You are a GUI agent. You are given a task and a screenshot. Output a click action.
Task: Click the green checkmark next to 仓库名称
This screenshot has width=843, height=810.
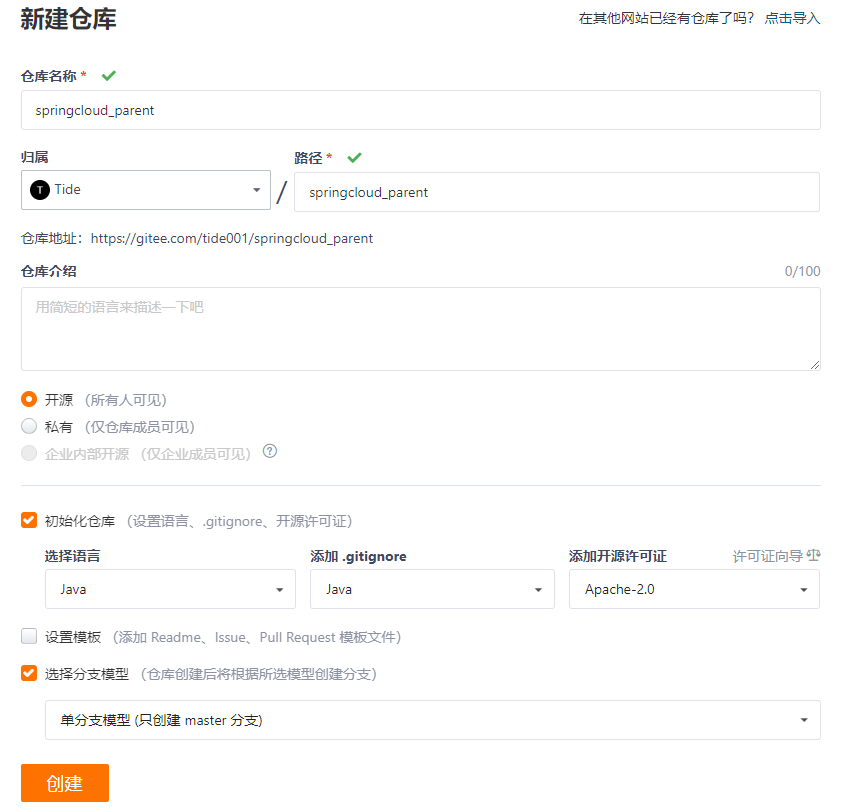[x=109, y=76]
